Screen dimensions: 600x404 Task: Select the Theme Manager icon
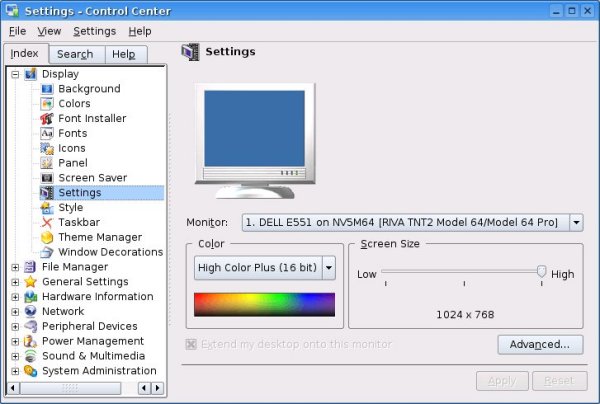point(47,237)
